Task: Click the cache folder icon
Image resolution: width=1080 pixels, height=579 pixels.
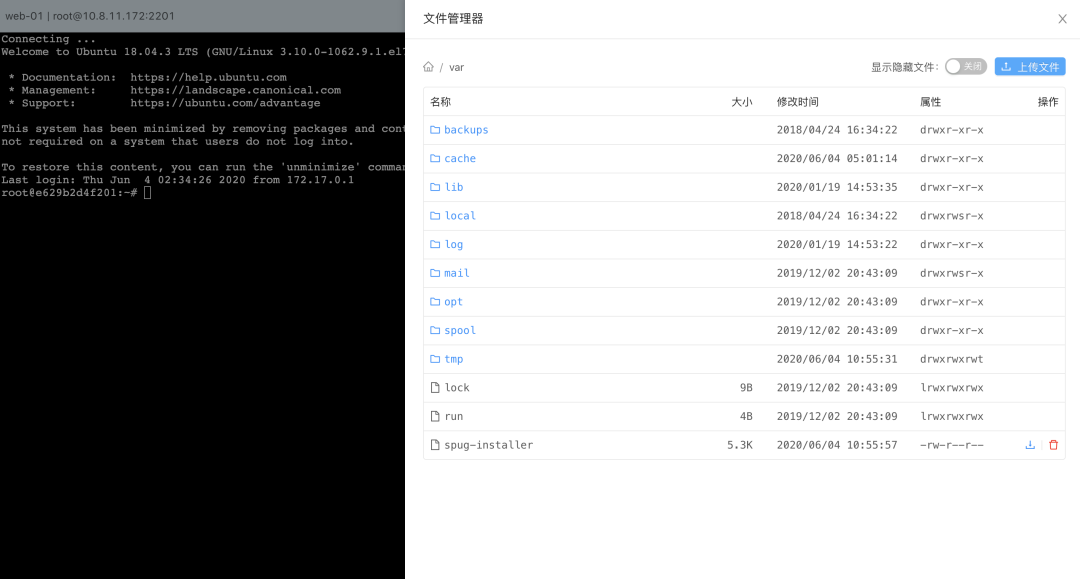Action: [x=436, y=158]
